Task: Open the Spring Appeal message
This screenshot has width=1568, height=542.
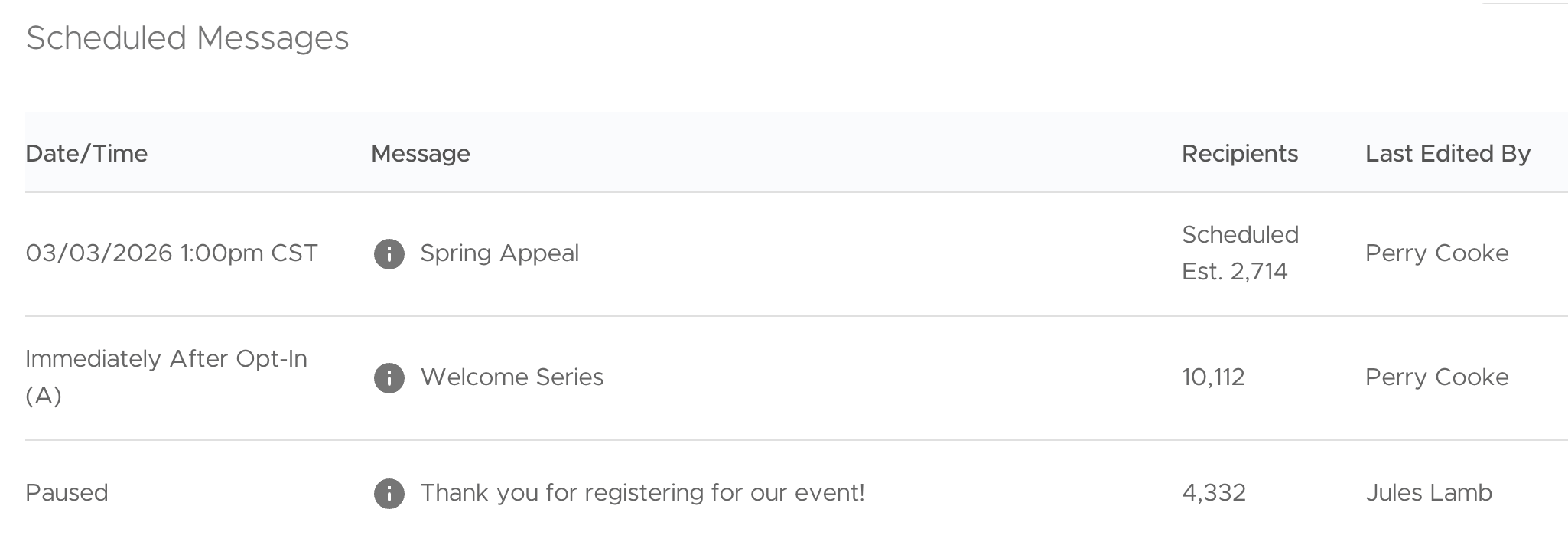Action: (x=499, y=253)
